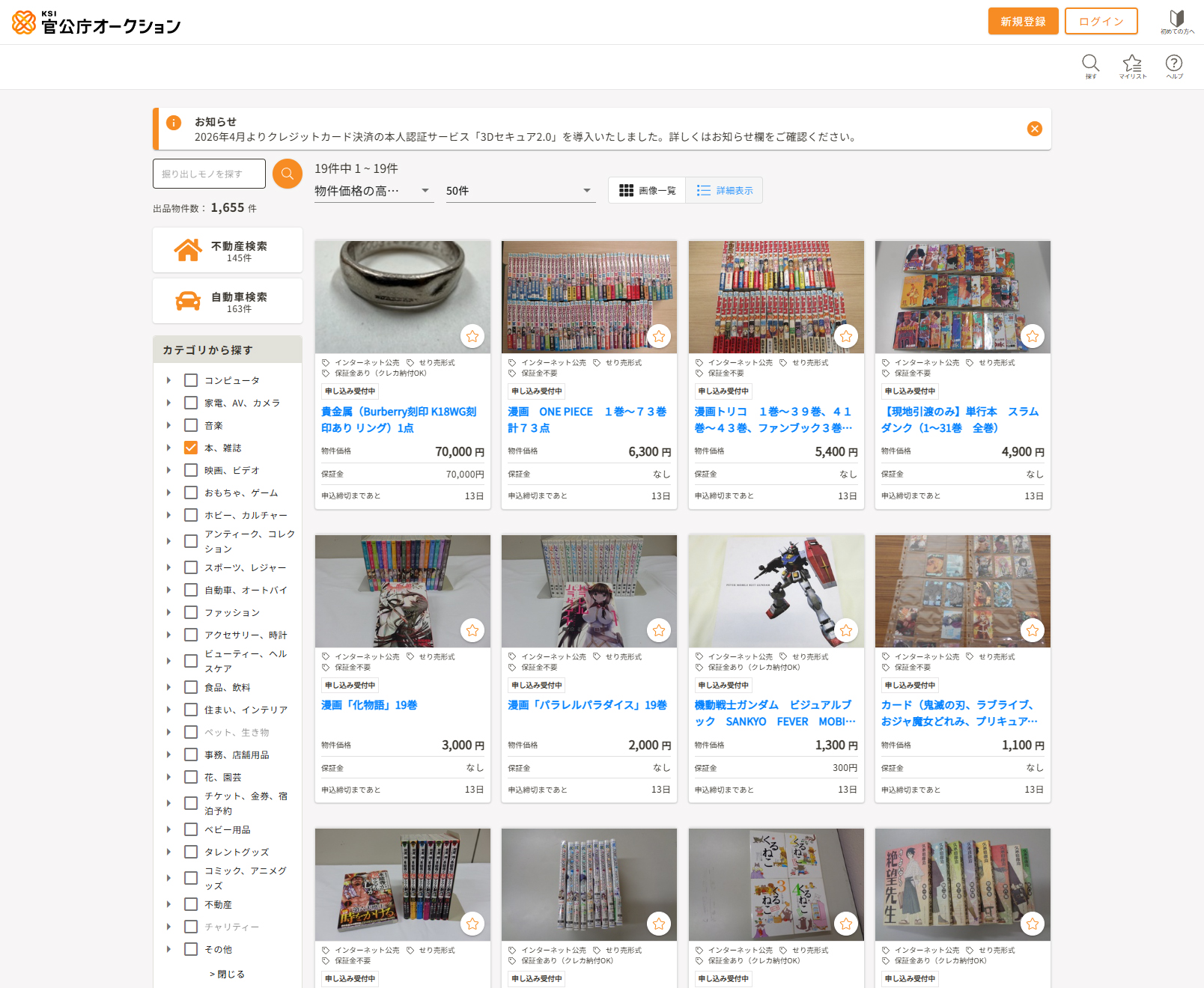
Task: Click the カテゴリから探す header
Action: (x=228, y=350)
